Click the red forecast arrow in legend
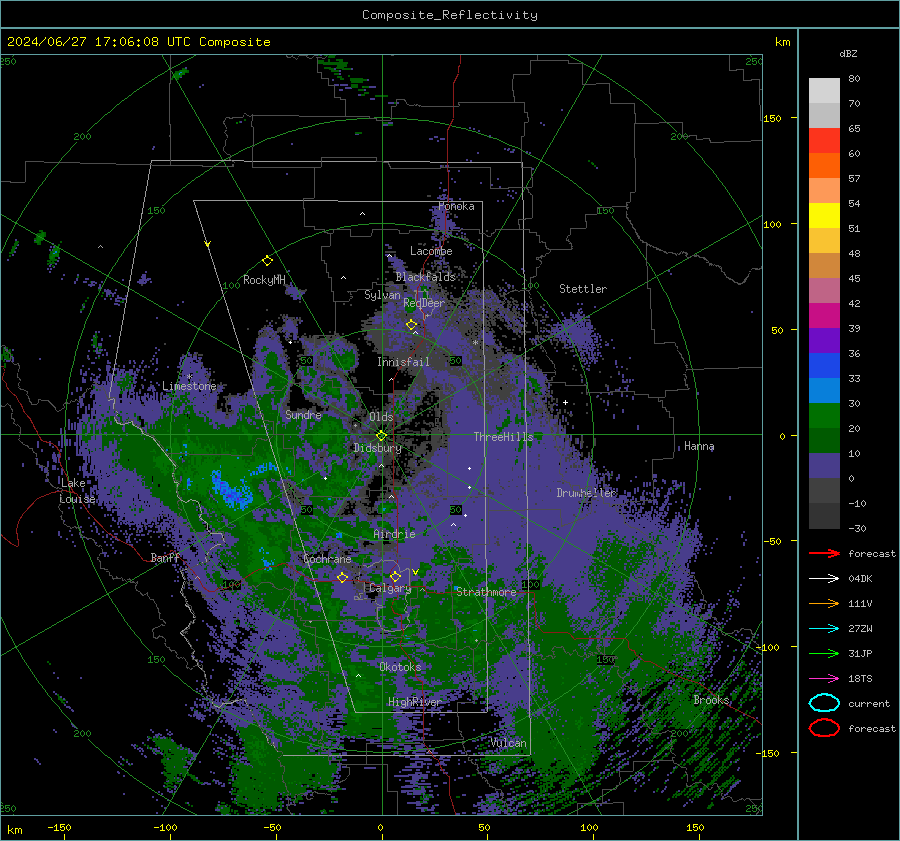This screenshot has height=841, width=900. click(x=824, y=553)
